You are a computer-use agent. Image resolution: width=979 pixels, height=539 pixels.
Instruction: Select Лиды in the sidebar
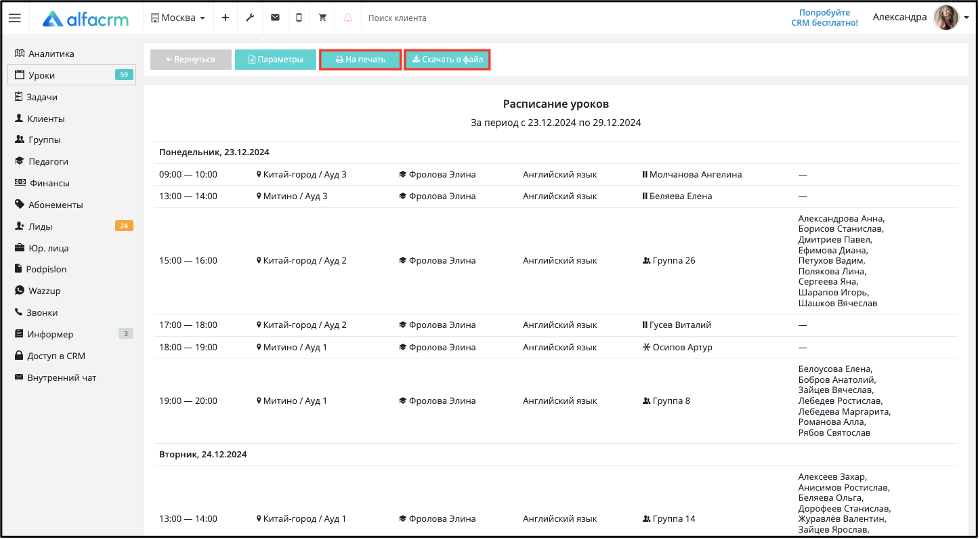(x=40, y=226)
